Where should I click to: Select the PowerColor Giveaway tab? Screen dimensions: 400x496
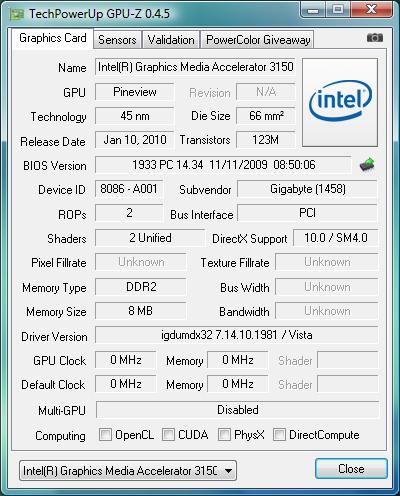258,40
